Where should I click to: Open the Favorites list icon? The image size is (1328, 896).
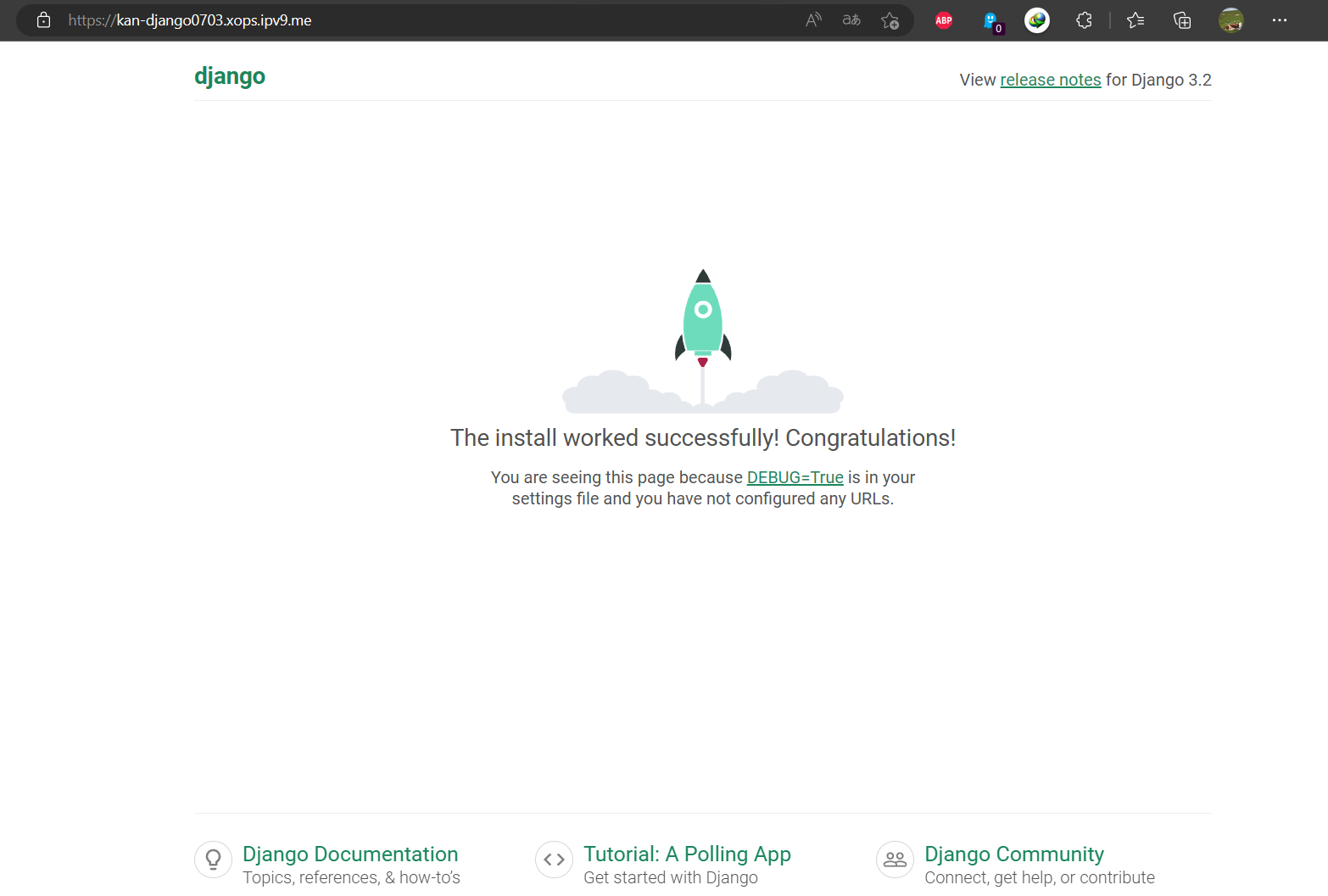point(1135,20)
